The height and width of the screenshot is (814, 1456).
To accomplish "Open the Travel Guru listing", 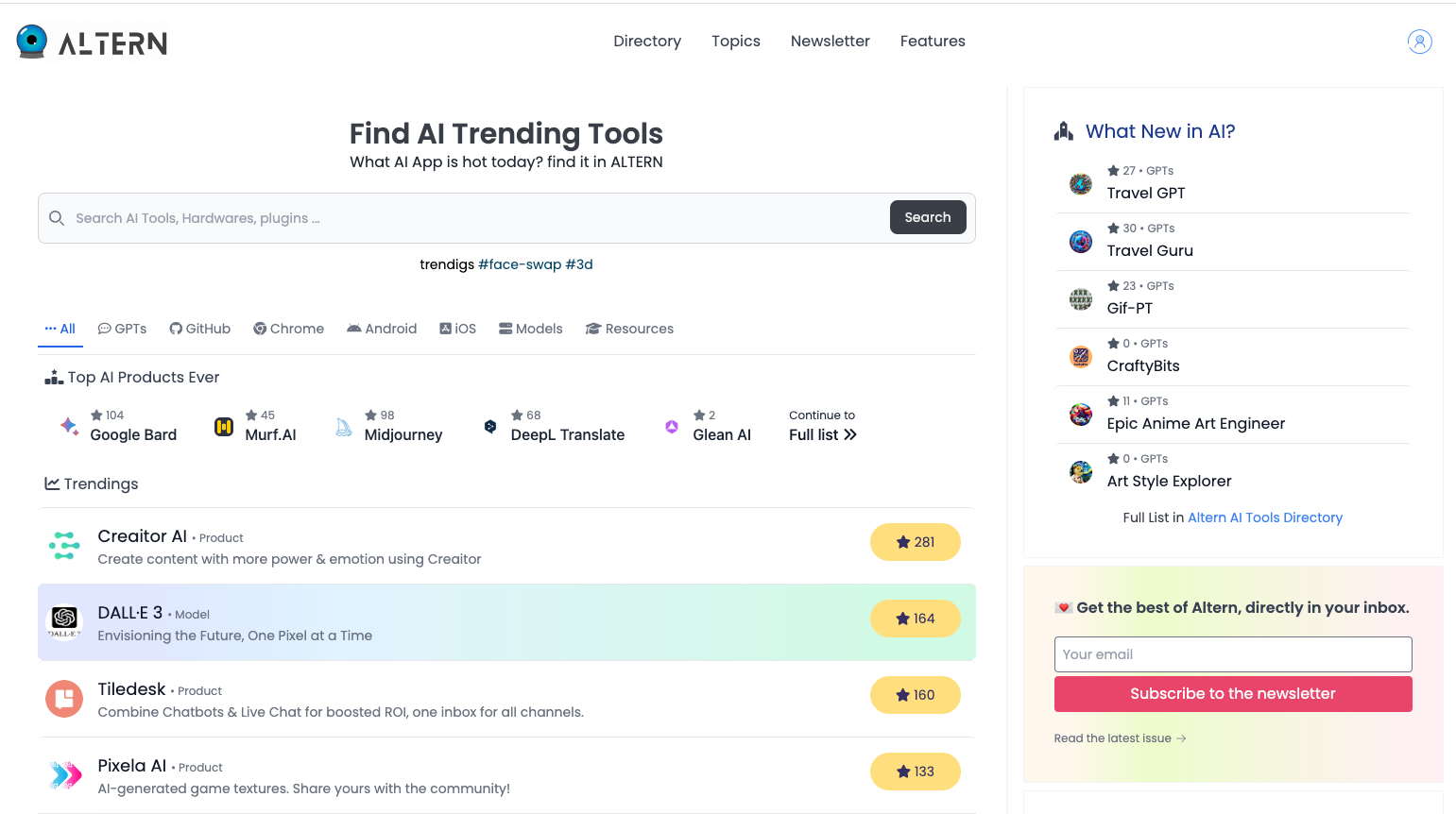I will (1150, 250).
